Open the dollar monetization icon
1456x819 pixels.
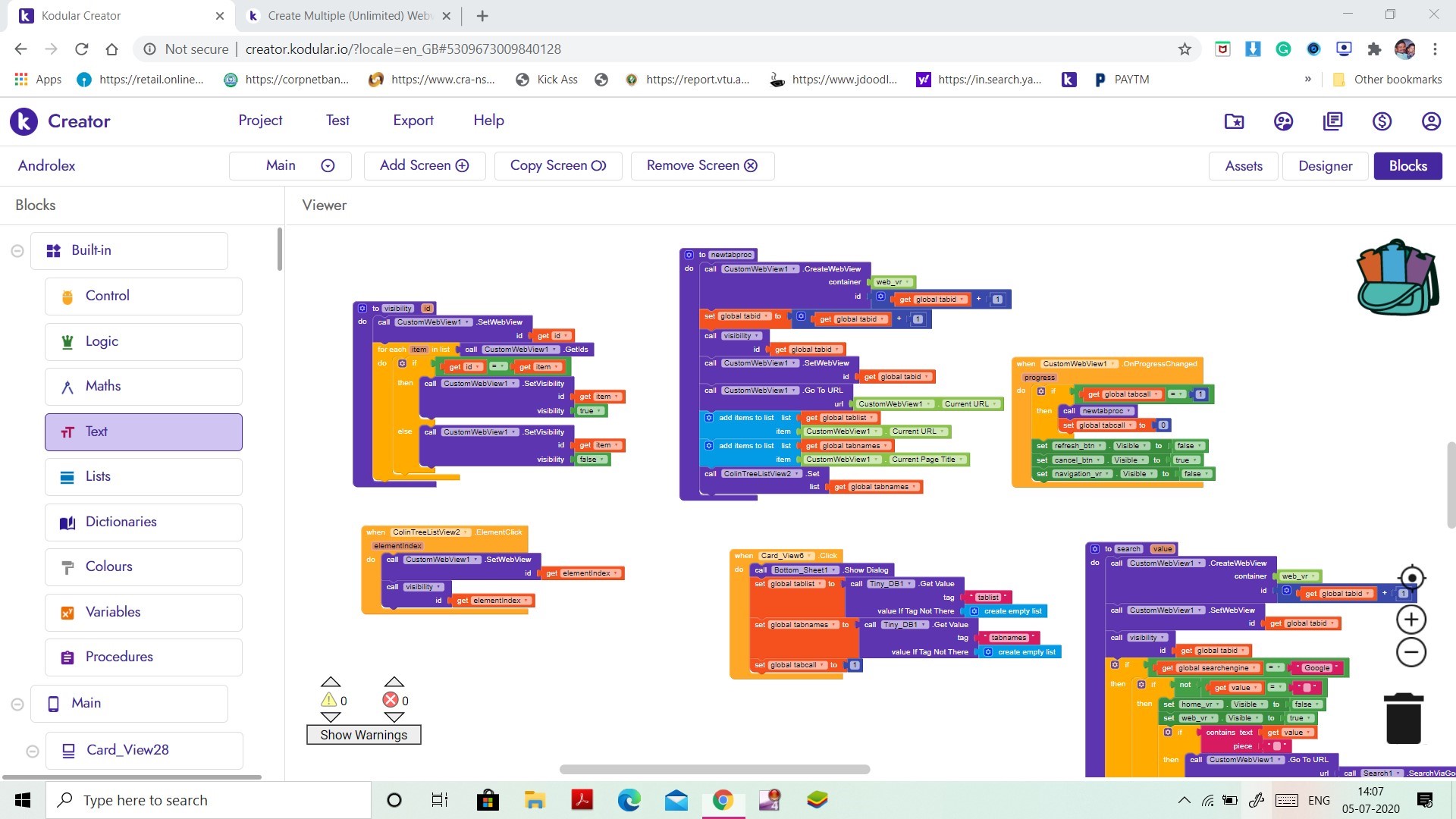[1382, 121]
